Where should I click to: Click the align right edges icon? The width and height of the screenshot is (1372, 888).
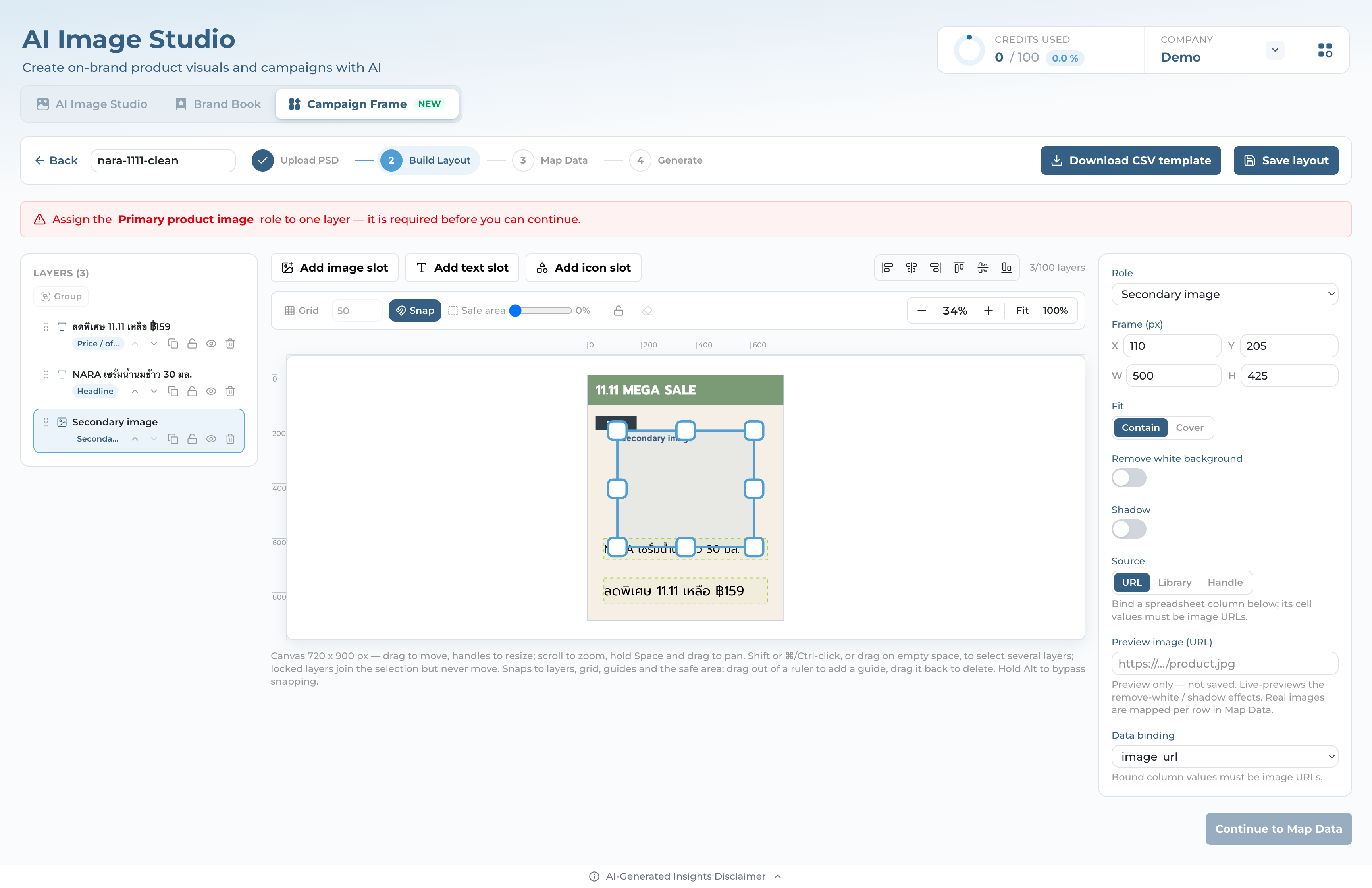tap(935, 268)
